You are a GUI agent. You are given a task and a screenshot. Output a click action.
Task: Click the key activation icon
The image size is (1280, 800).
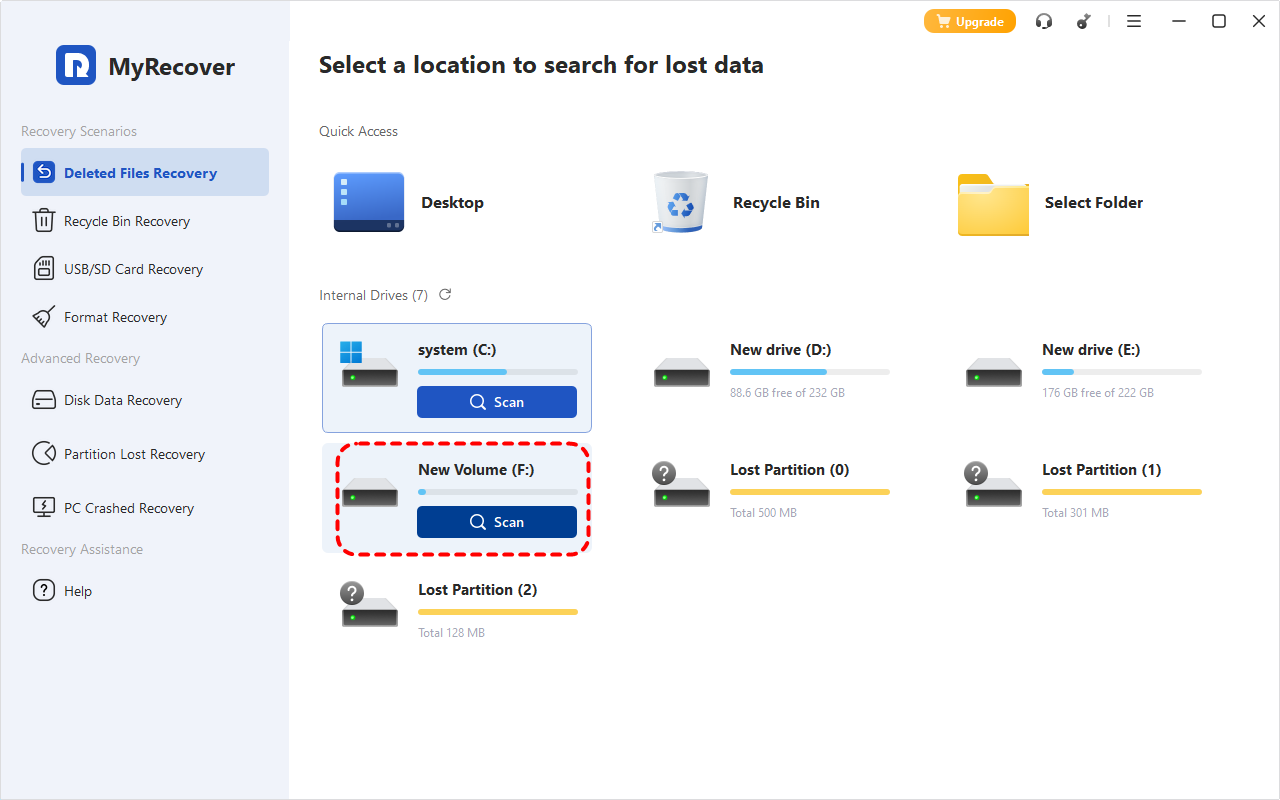point(1084,21)
